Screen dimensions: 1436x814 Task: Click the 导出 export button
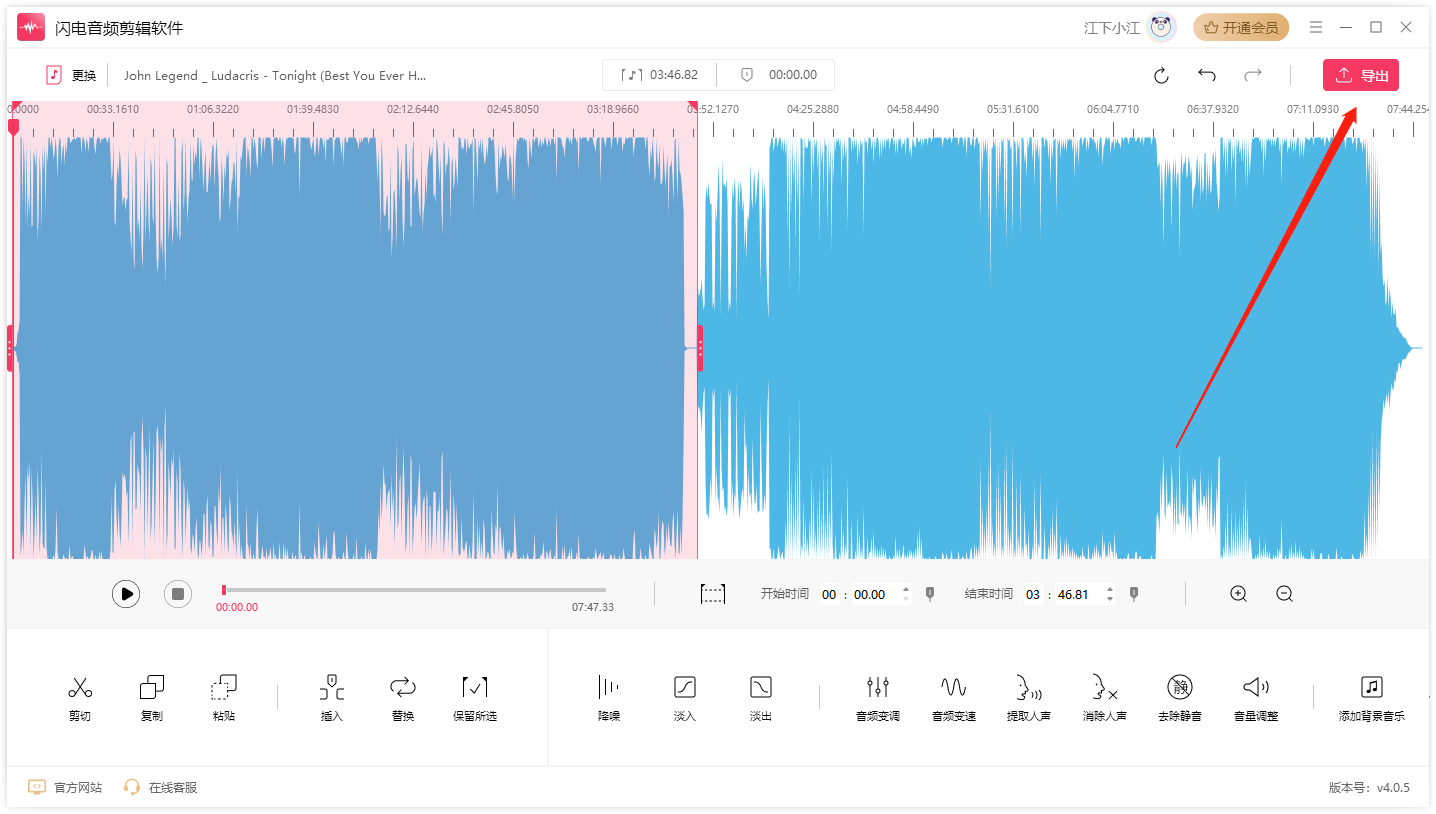tap(1361, 75)
